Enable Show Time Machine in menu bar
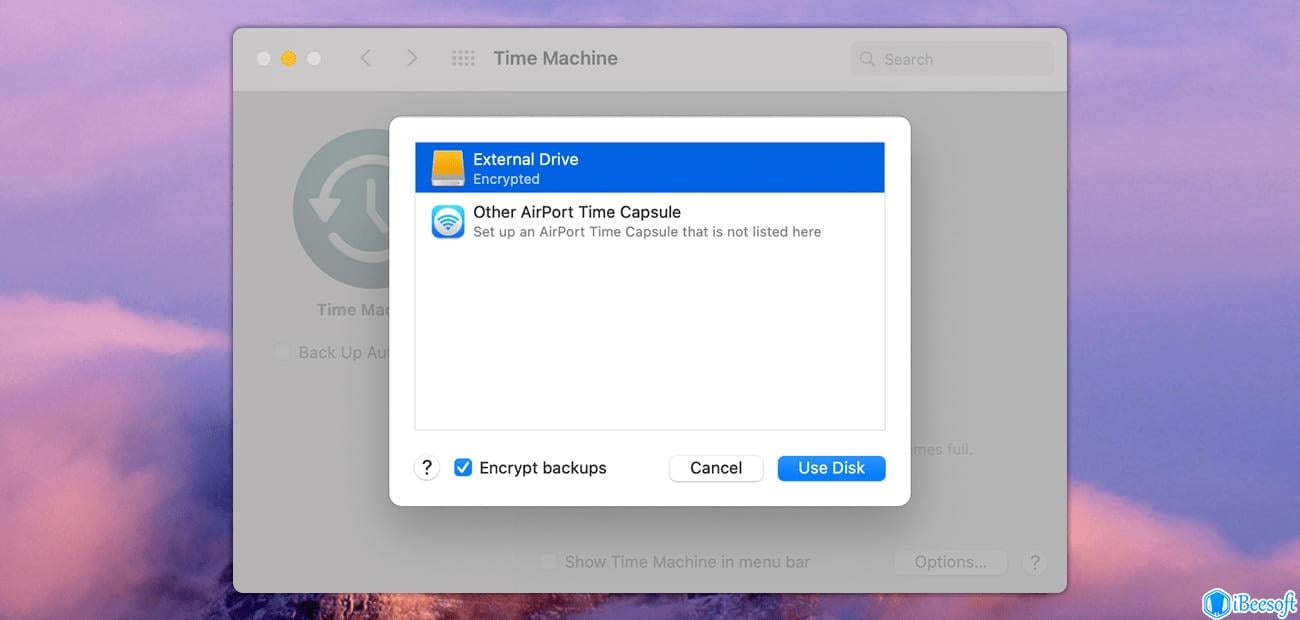The image size is (1300, 620). tap(548, 562)
